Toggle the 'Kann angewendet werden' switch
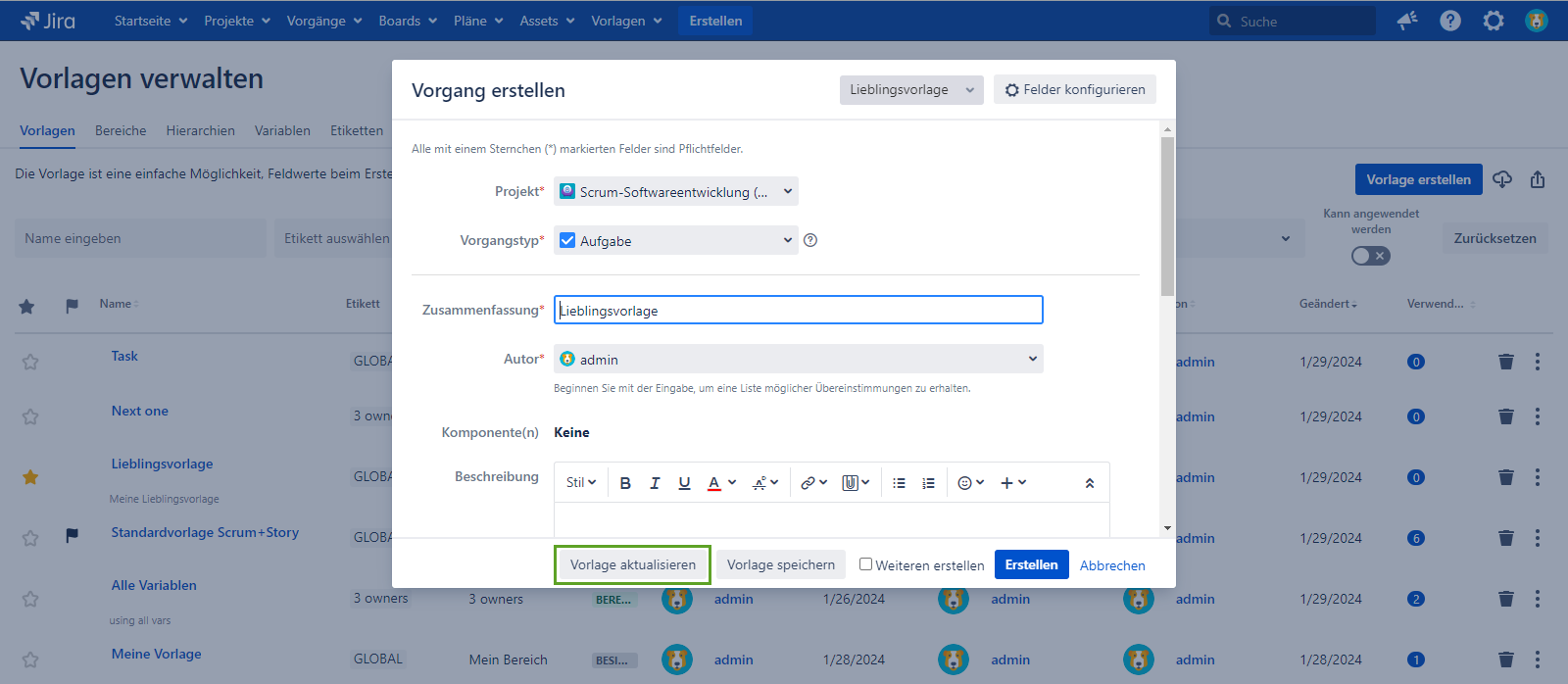The height and width of the screenshot is (684, 1568). click(1370, 256)
